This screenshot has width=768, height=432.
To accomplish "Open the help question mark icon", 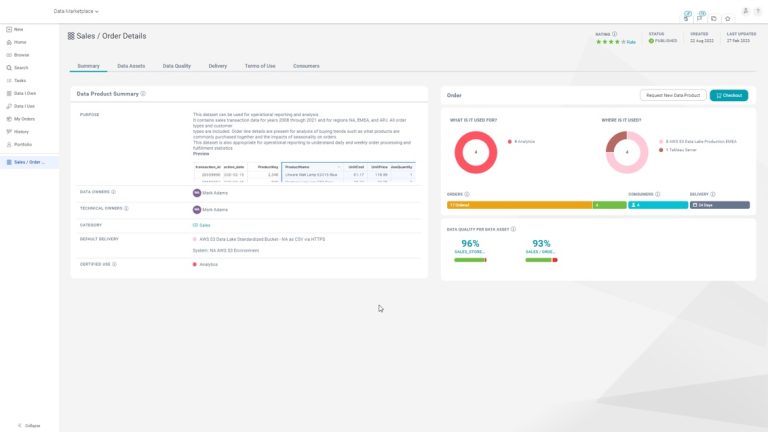I will click(757, 11).
